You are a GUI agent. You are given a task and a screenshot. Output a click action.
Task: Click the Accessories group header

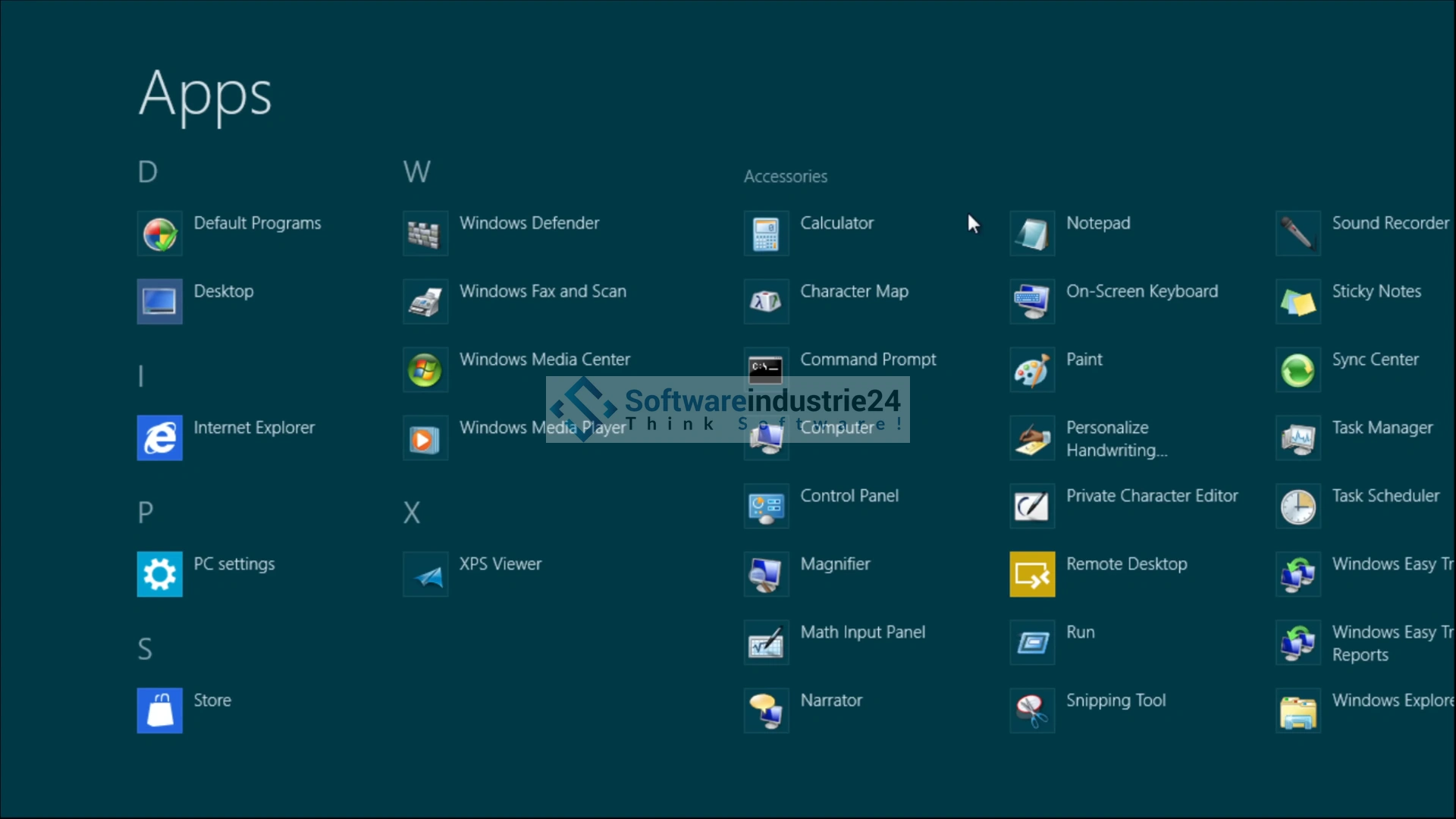pyautogui.click(x=785, y=177)
